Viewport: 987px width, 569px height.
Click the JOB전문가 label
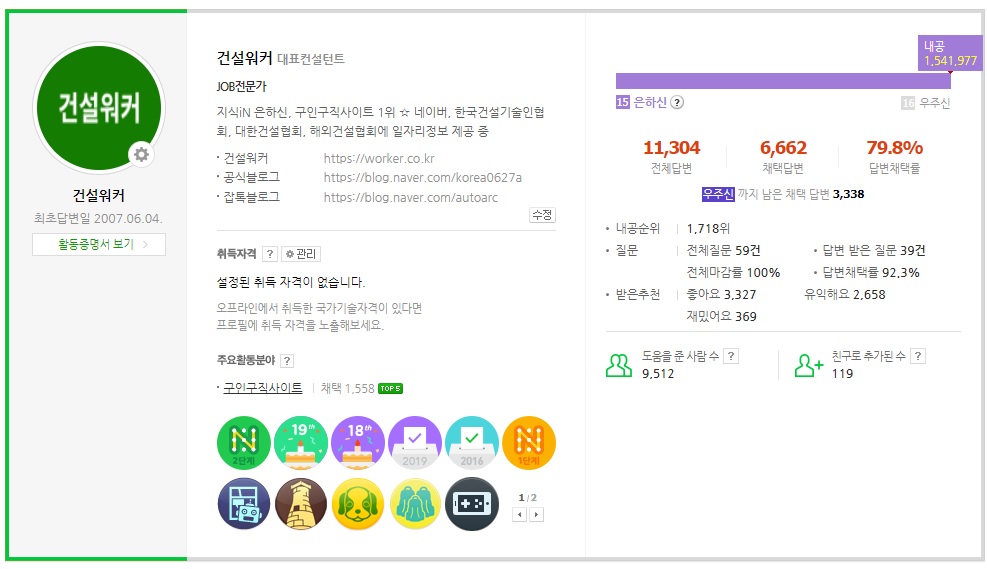tap(242, 86)
